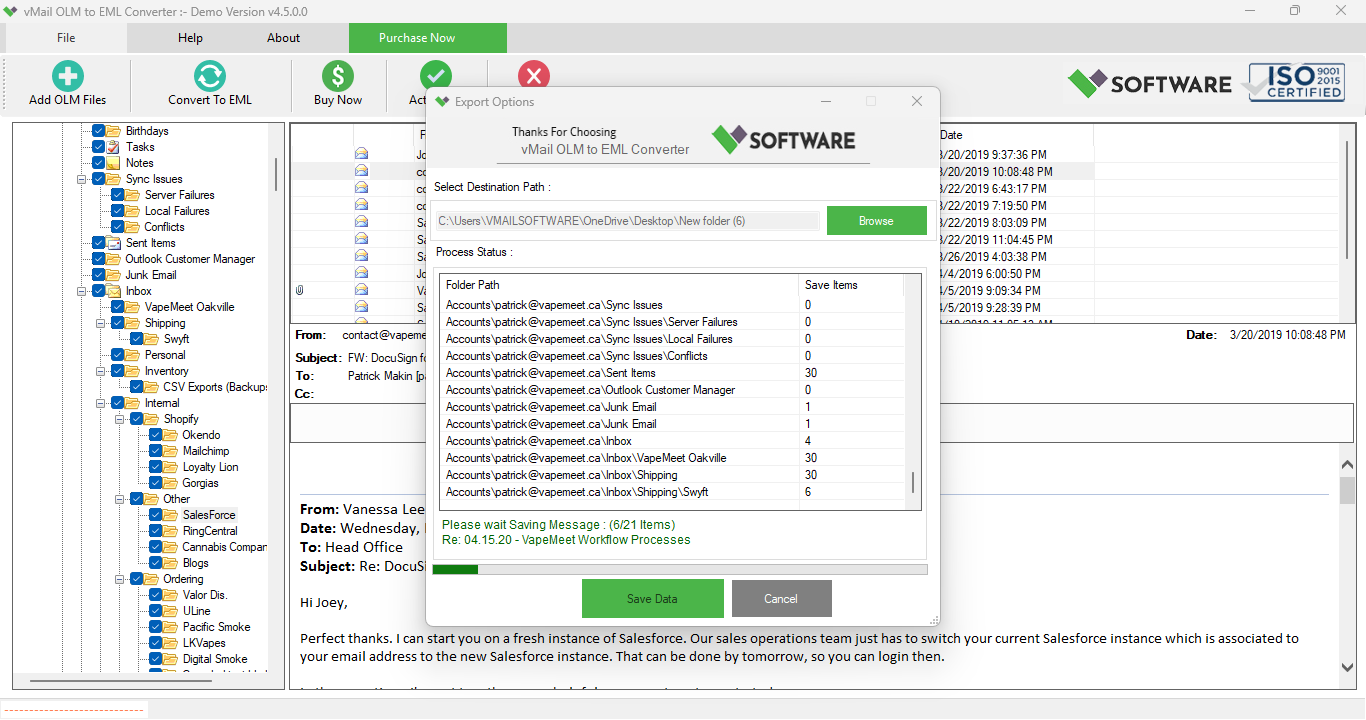Click the Add OLM Files icon
The height and width of the screenshot is (720, 1366).
tap(66, 76)
